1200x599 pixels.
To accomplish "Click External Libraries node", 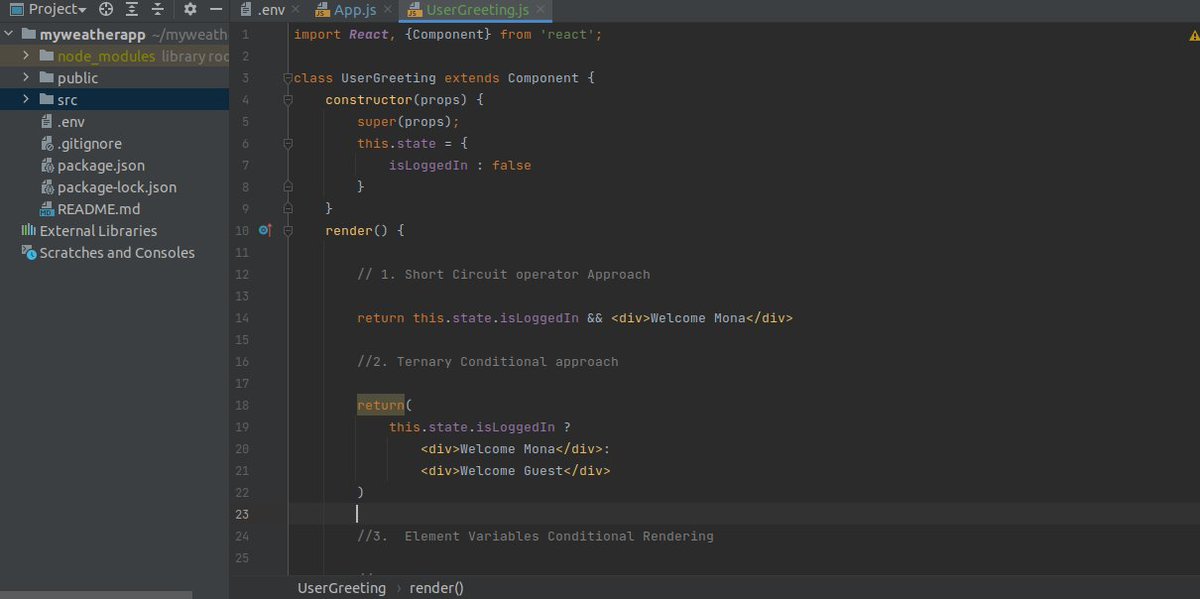I will [98, 231].
